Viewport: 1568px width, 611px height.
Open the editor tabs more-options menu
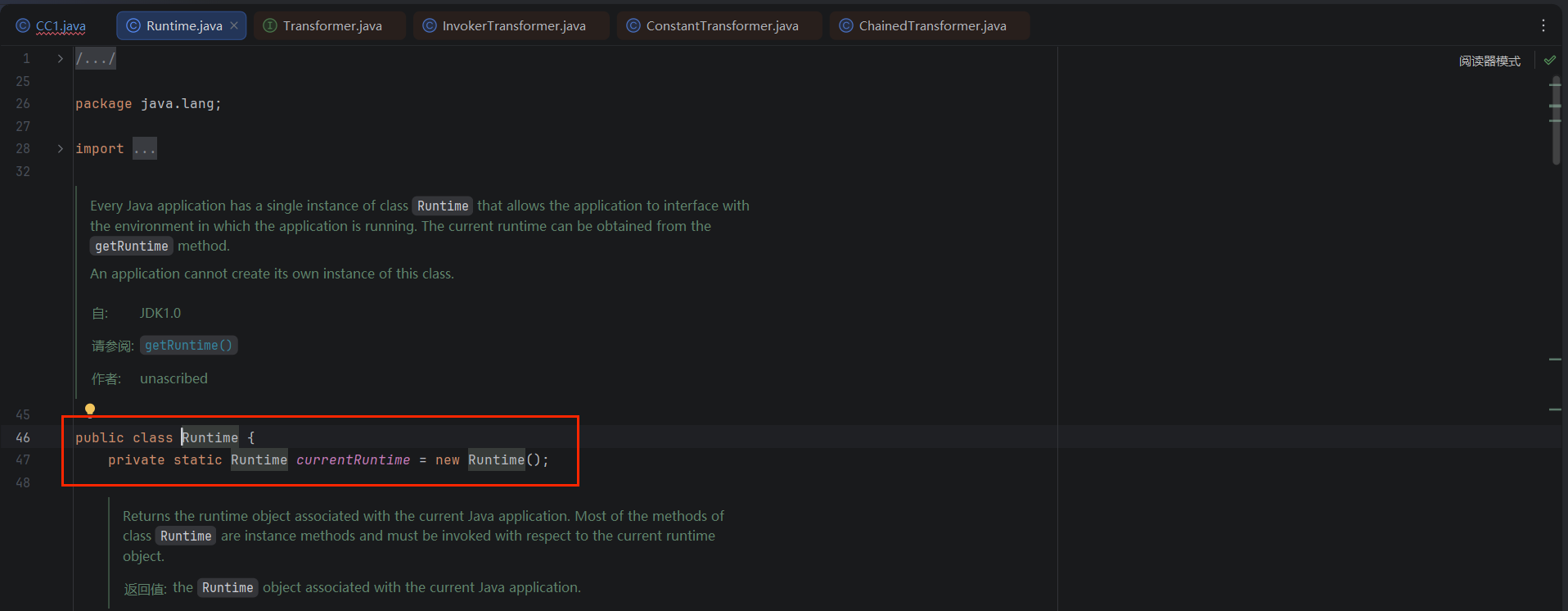1543,25
